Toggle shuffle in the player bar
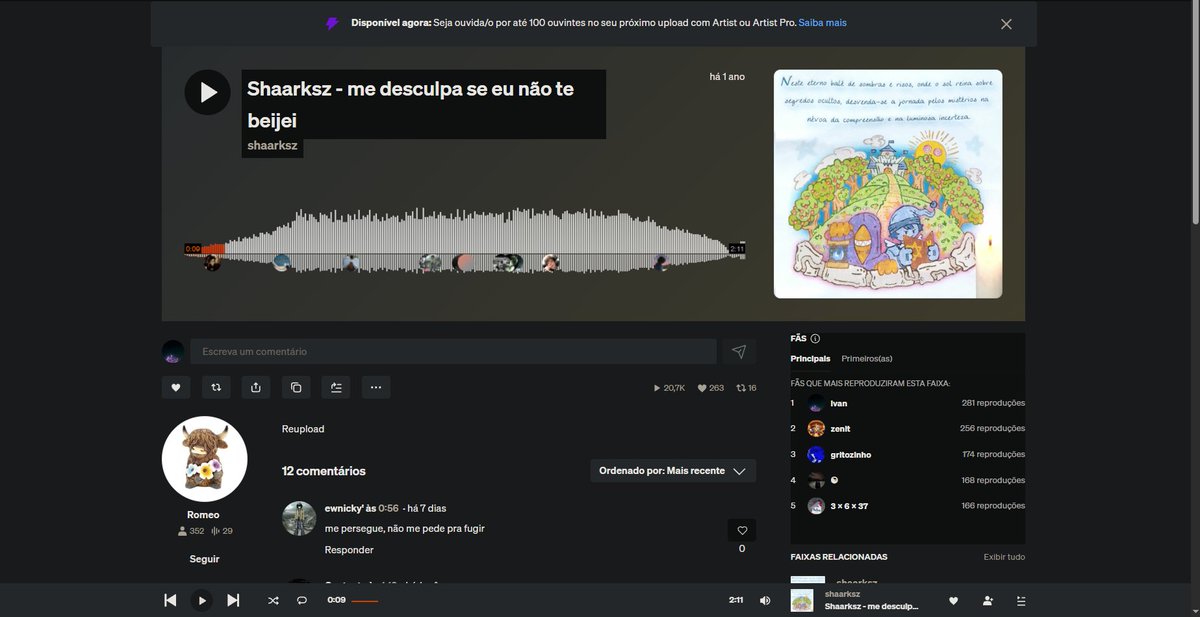This screenshot has width=1200, height=617. pos(273,600)
